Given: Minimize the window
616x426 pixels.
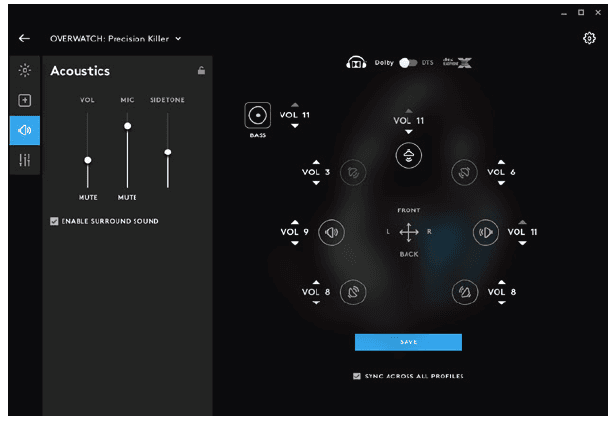Looking at the screenshot, I should 564,13.
